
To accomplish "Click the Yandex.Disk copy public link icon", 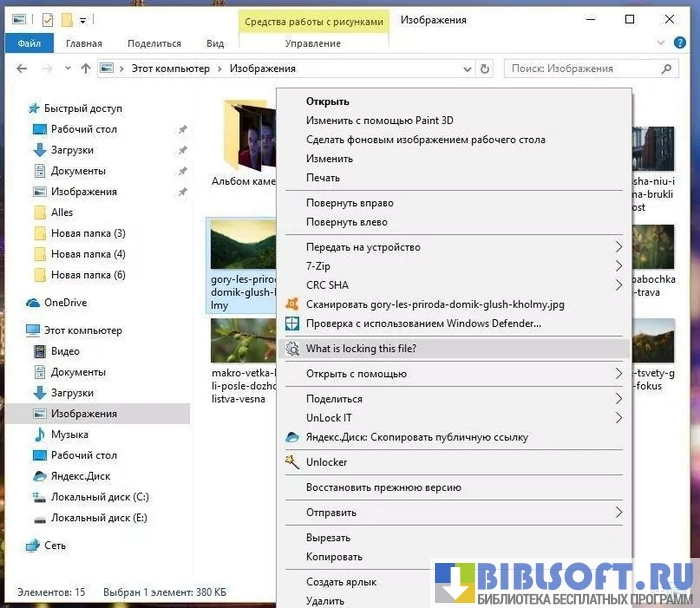I will [x=292, y=437].
